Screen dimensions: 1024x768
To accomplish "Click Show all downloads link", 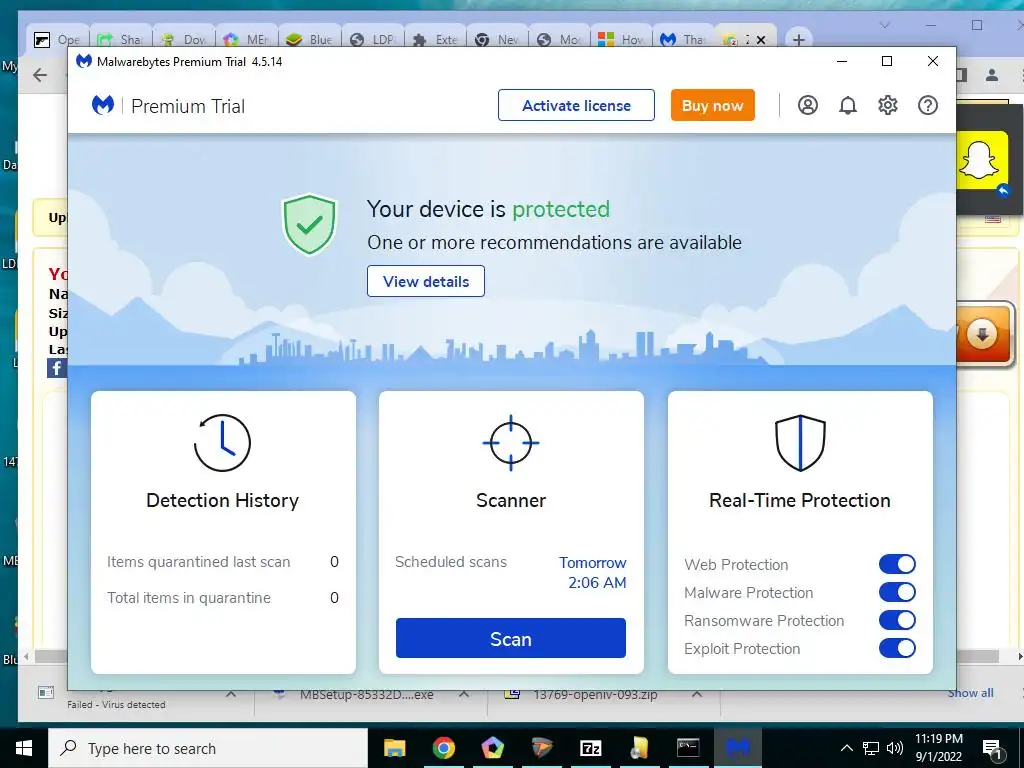I will 970,694.
